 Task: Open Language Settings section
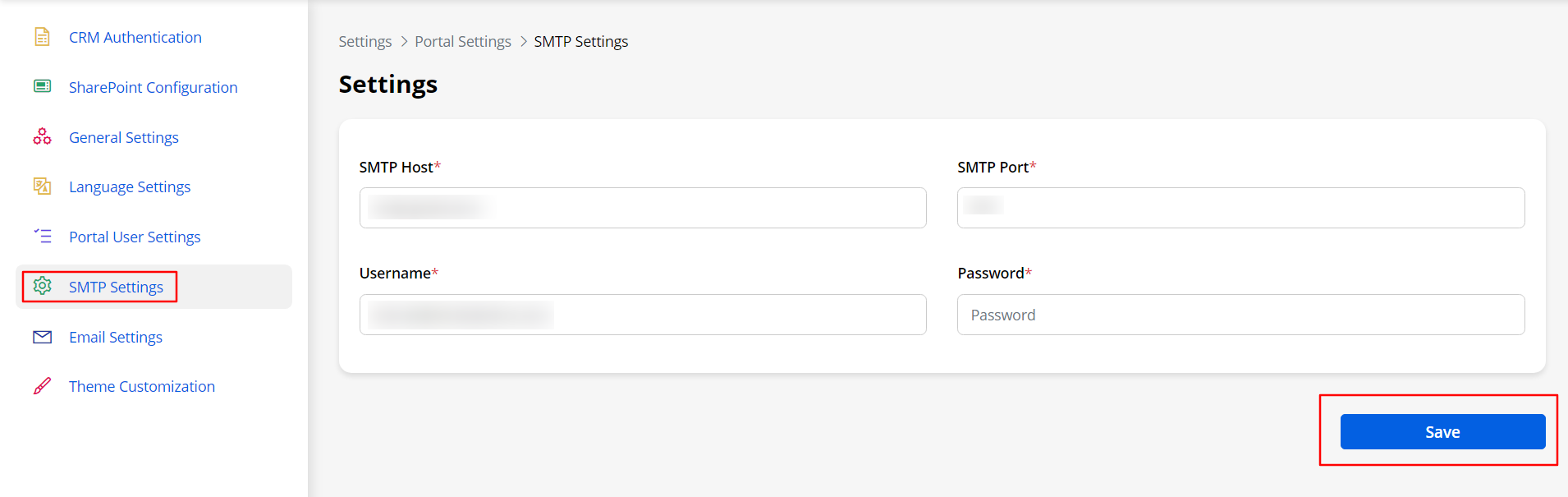(x=129, y=187)
